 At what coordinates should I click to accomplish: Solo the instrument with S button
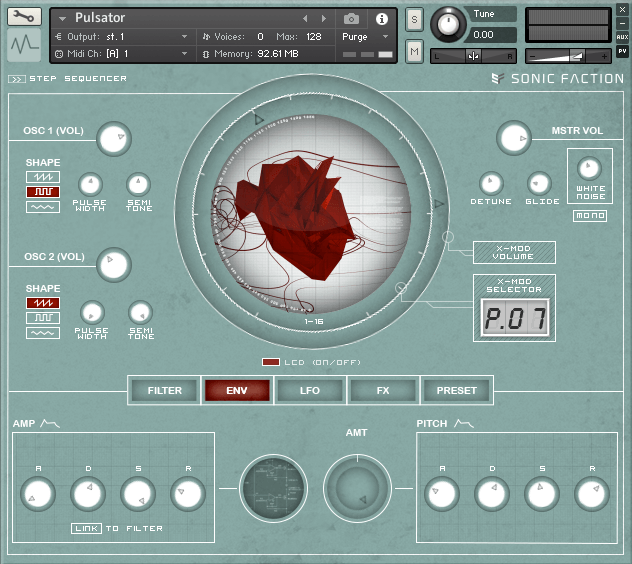click(414, 19)
